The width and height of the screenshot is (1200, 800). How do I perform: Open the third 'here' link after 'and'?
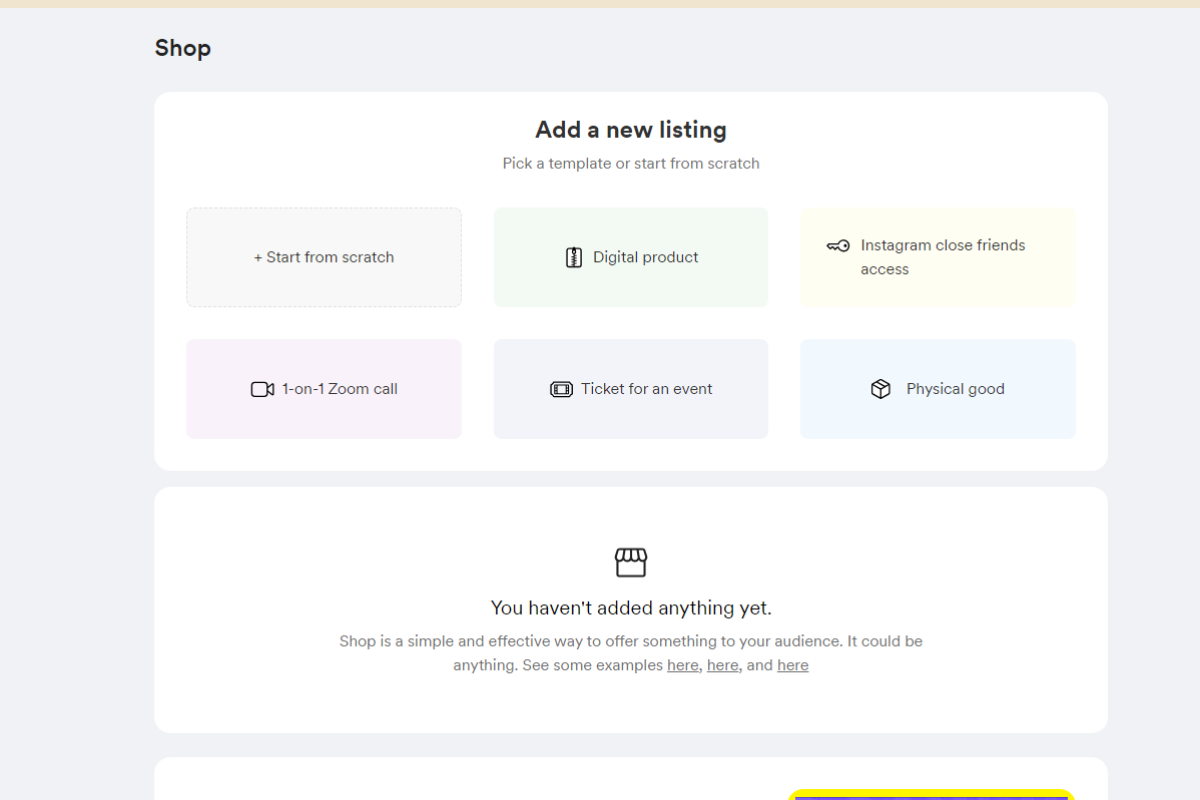point(793,665)
